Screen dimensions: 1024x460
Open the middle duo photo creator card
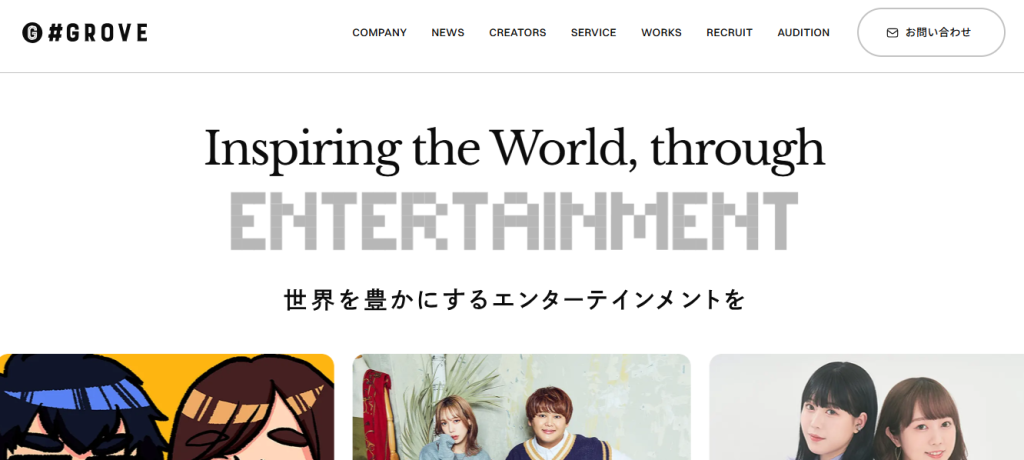pos(521,407)
